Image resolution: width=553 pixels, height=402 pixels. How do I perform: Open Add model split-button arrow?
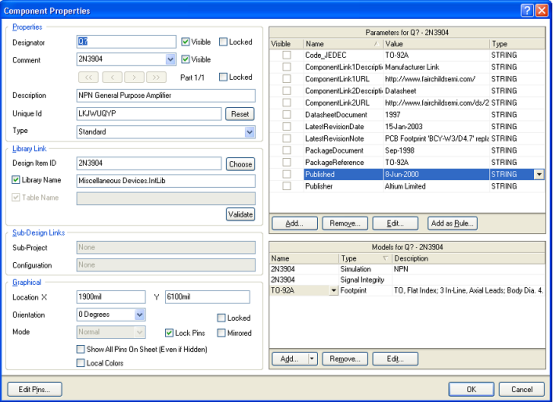[312, 359]
